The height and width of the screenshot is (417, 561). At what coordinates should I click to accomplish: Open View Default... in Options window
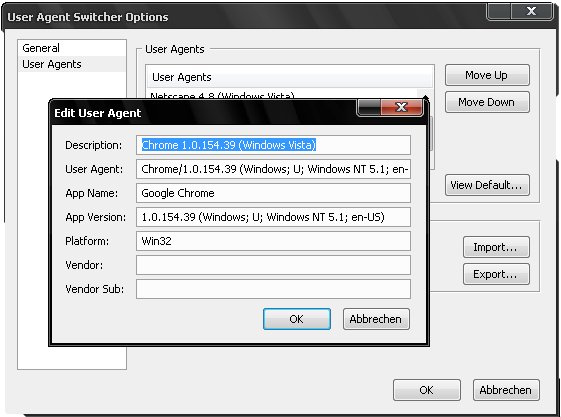487,185
